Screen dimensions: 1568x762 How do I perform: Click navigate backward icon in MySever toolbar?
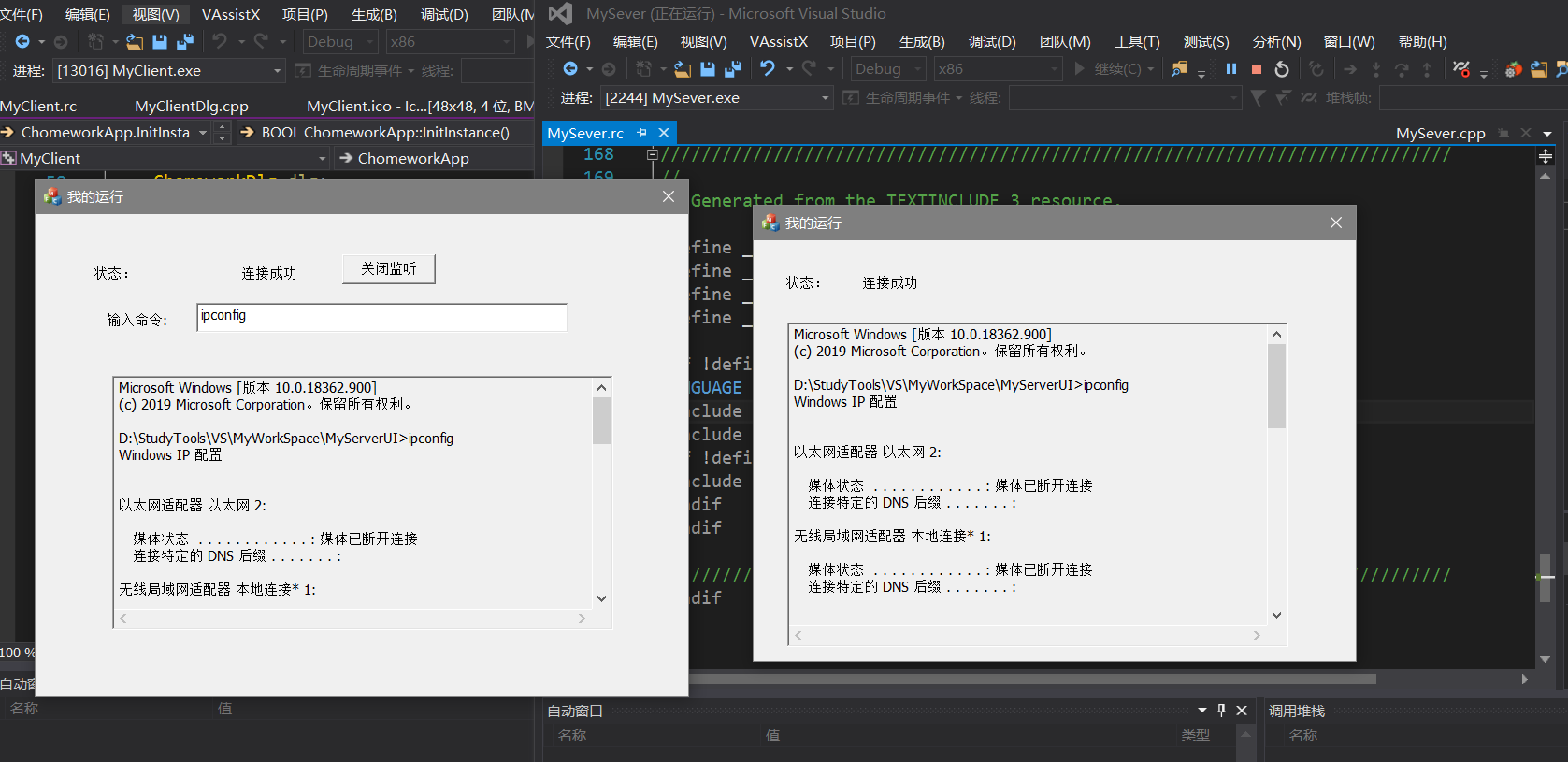point(570,69)
